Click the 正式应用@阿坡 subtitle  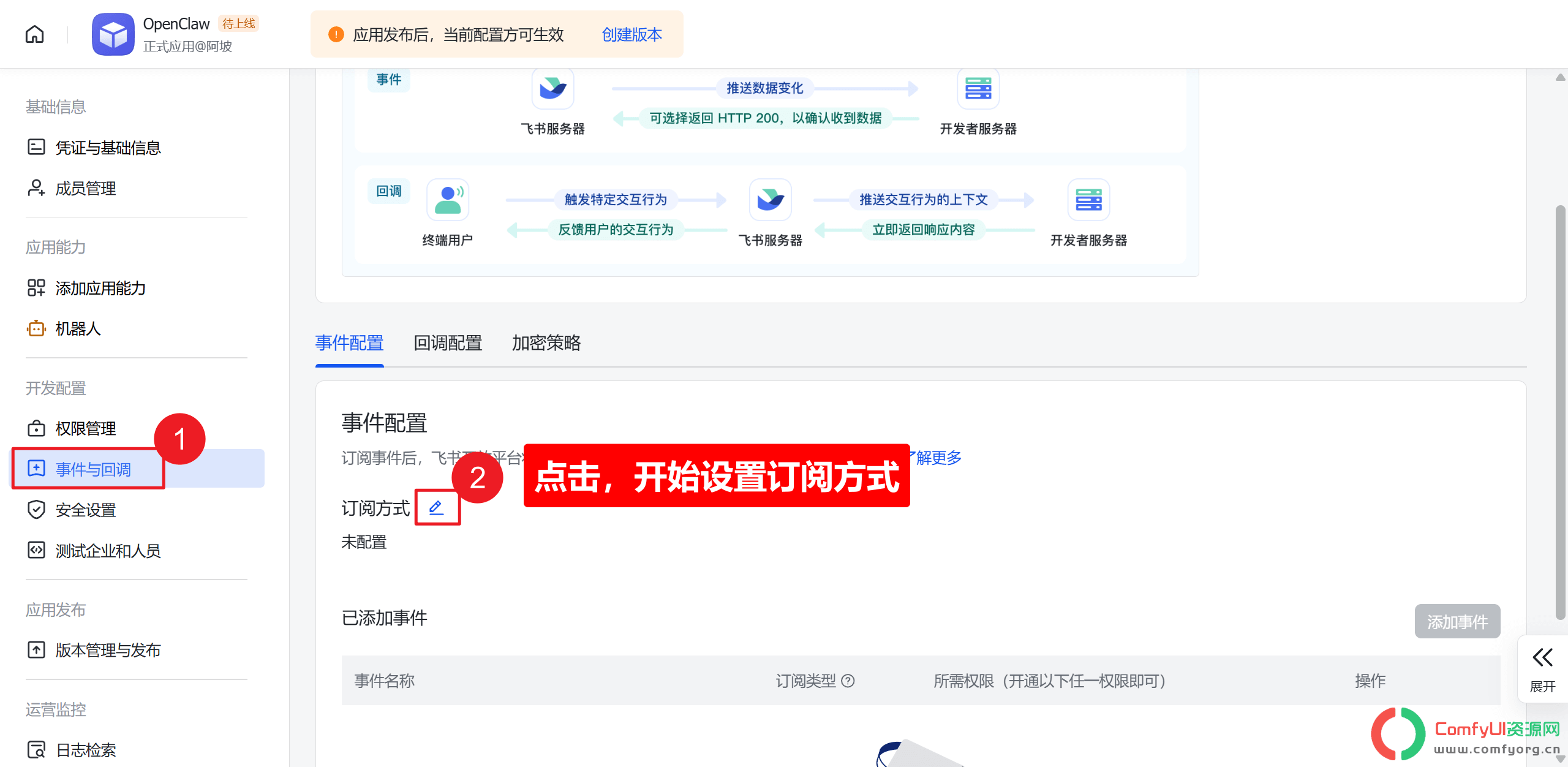pos(187,47)
